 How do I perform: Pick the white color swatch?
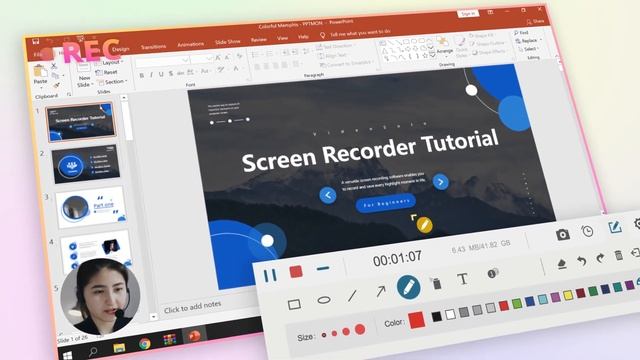point(450,314)
